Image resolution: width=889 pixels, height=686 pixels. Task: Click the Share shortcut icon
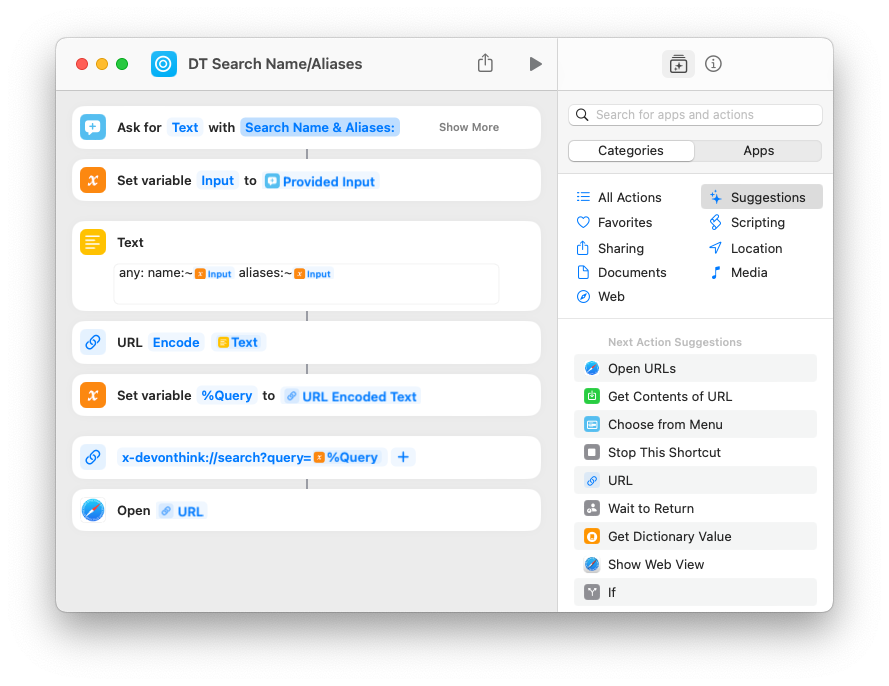(485, 64)
